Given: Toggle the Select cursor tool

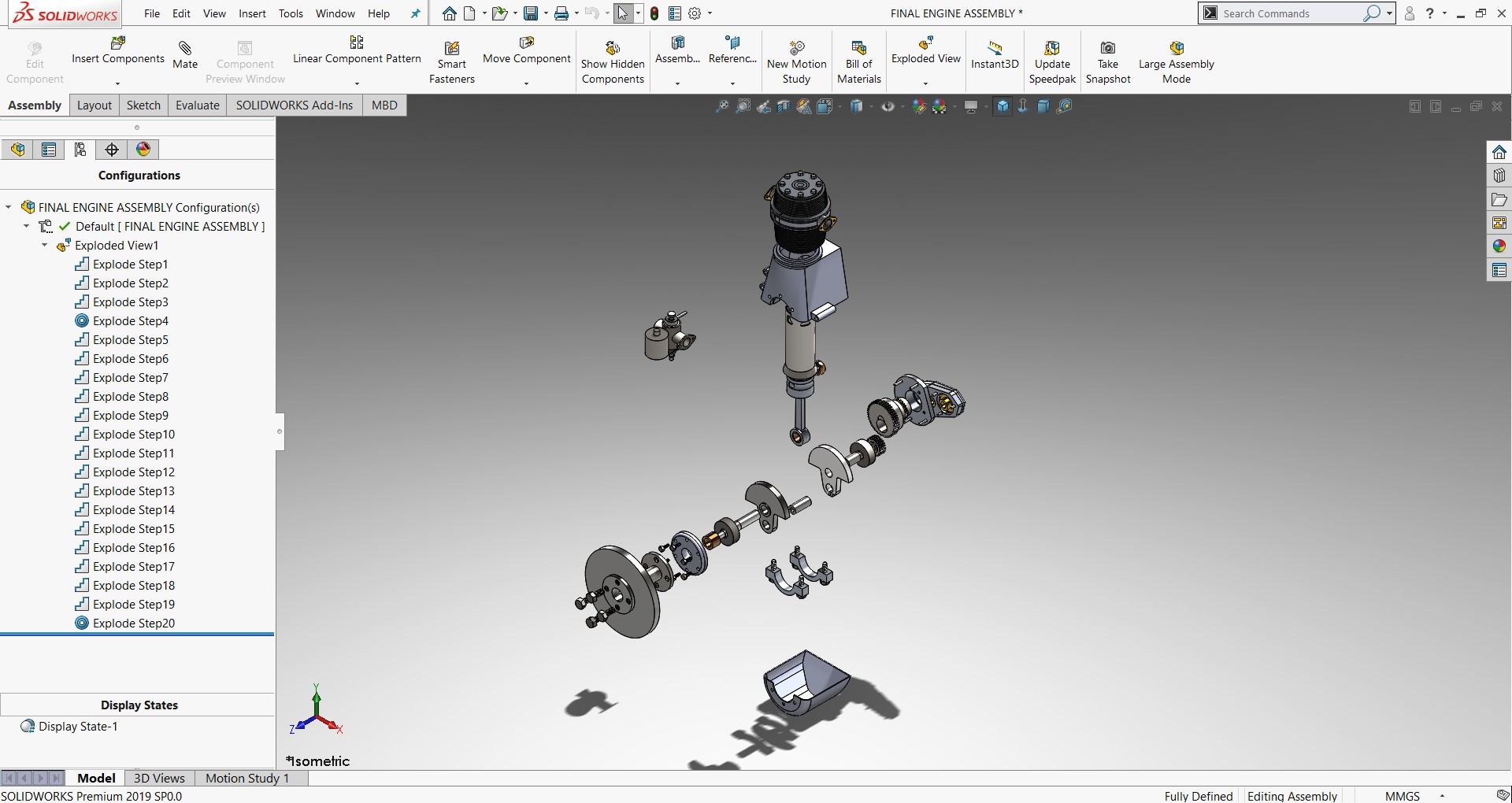Looking at the screenshot, I should (x=623, y=13).
